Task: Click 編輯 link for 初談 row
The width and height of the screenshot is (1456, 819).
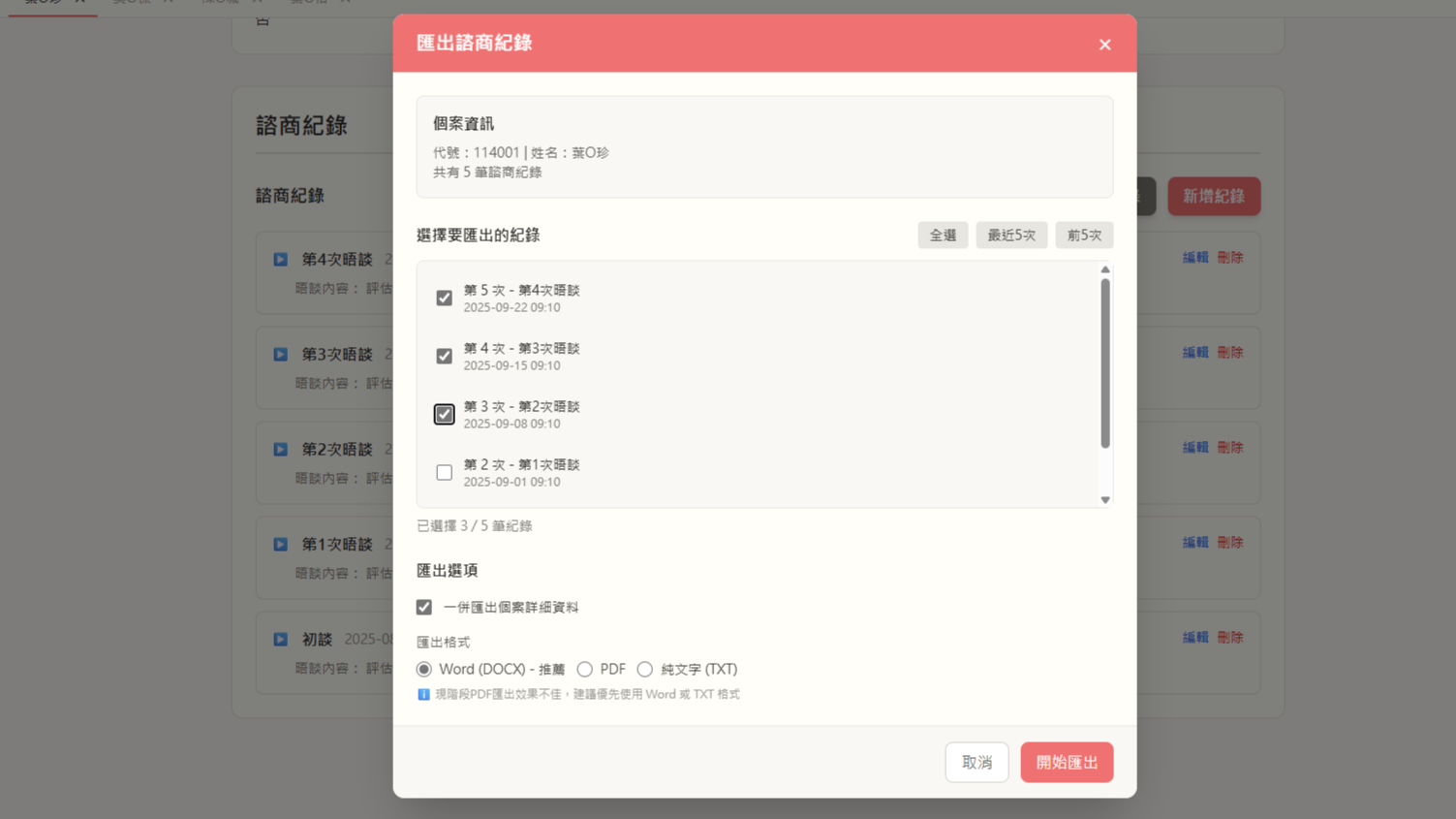Action: pos(1195,638)
